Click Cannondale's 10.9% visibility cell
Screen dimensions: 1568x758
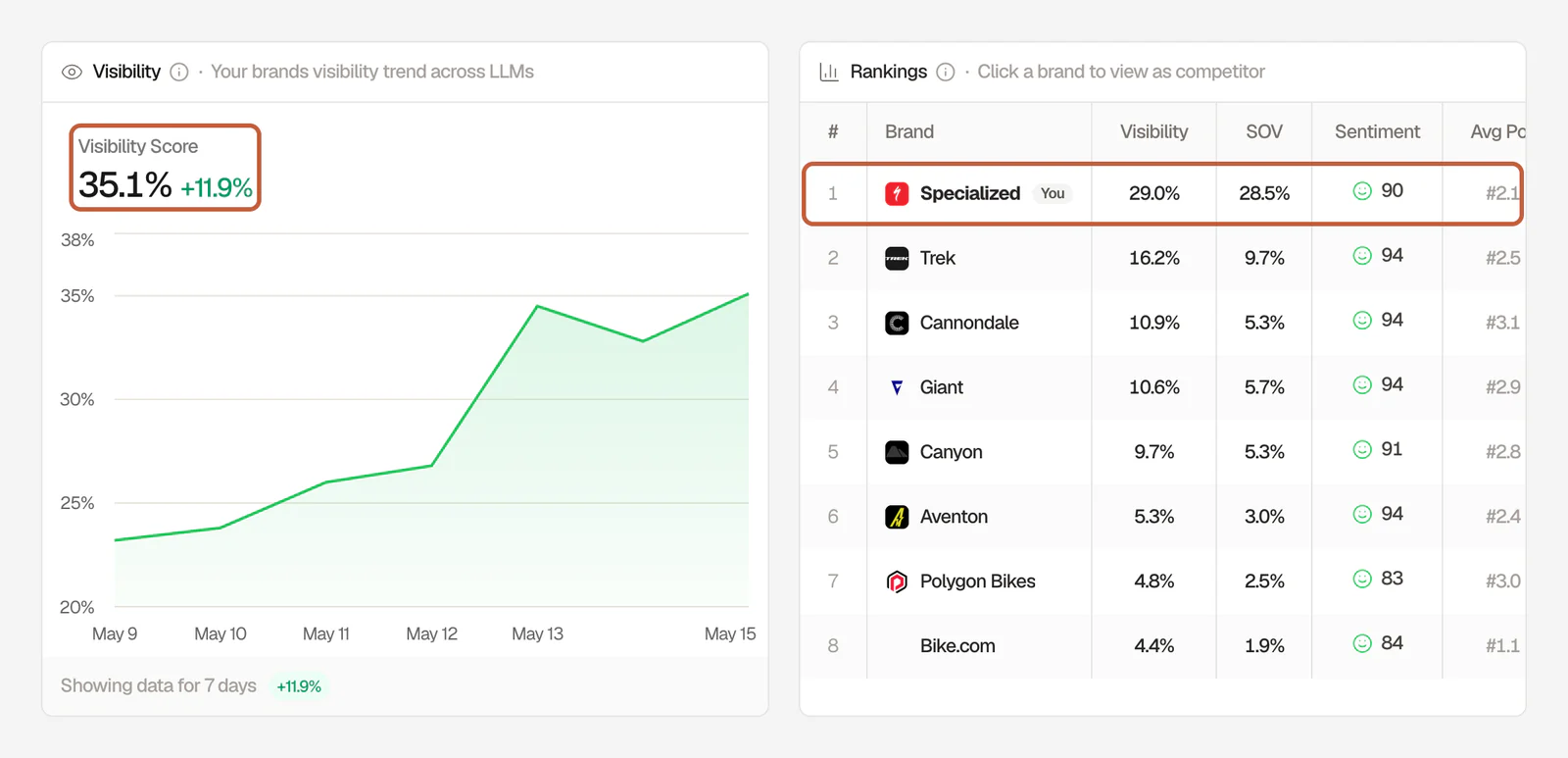coord(1154,323)
